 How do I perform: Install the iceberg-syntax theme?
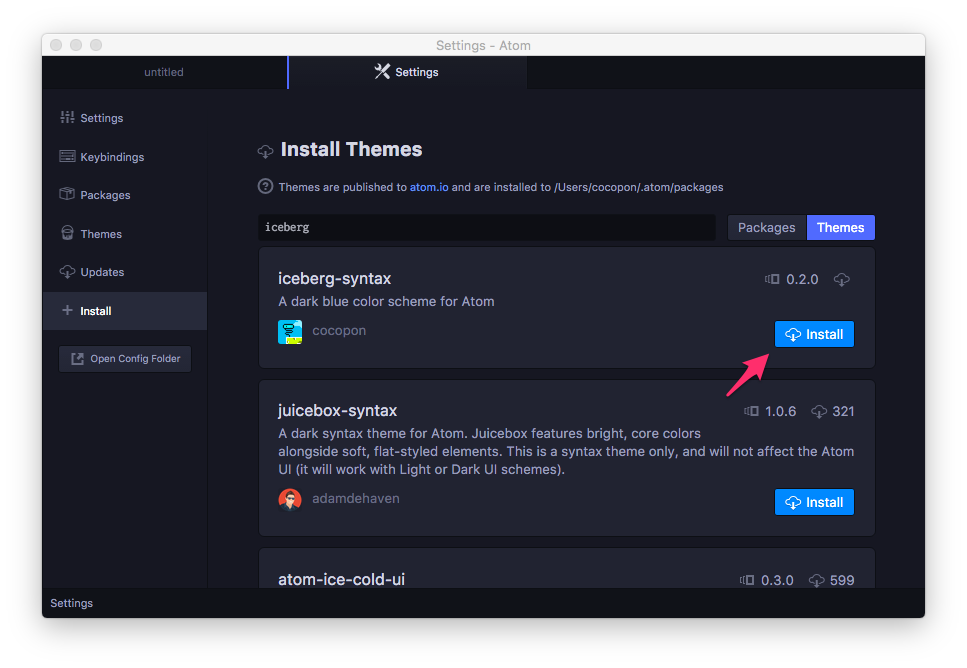click(814, 334)
